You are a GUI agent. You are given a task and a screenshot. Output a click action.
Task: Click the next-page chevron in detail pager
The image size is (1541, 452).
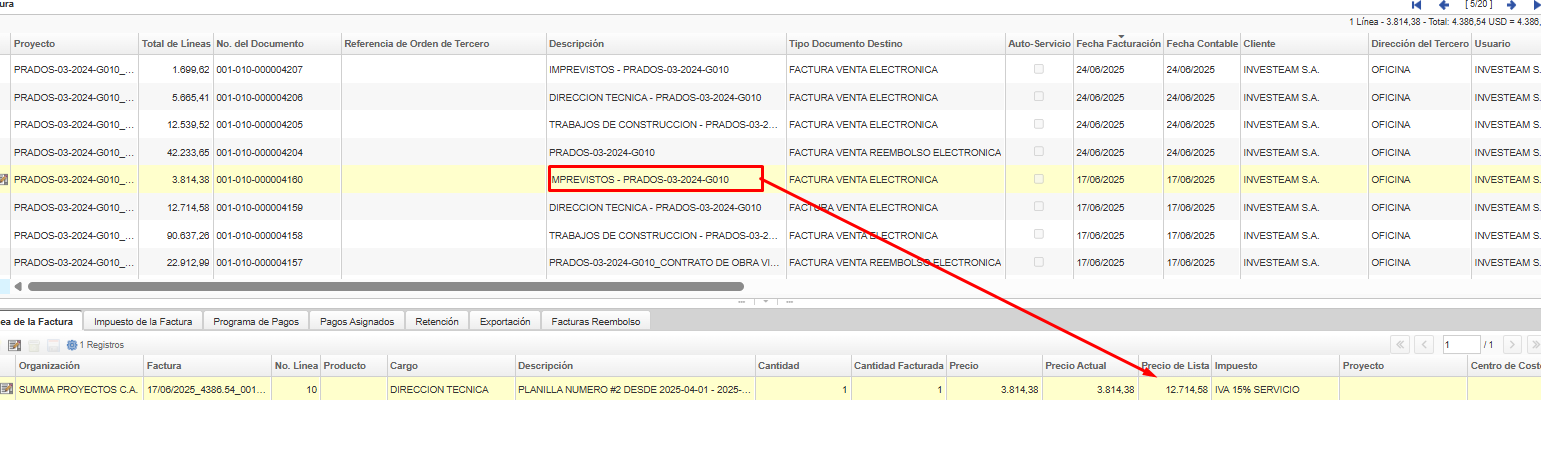[1512, 345]
